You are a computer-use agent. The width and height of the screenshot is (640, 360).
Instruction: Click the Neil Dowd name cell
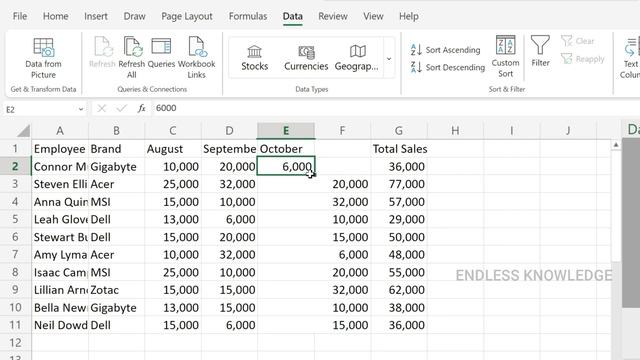60,325
